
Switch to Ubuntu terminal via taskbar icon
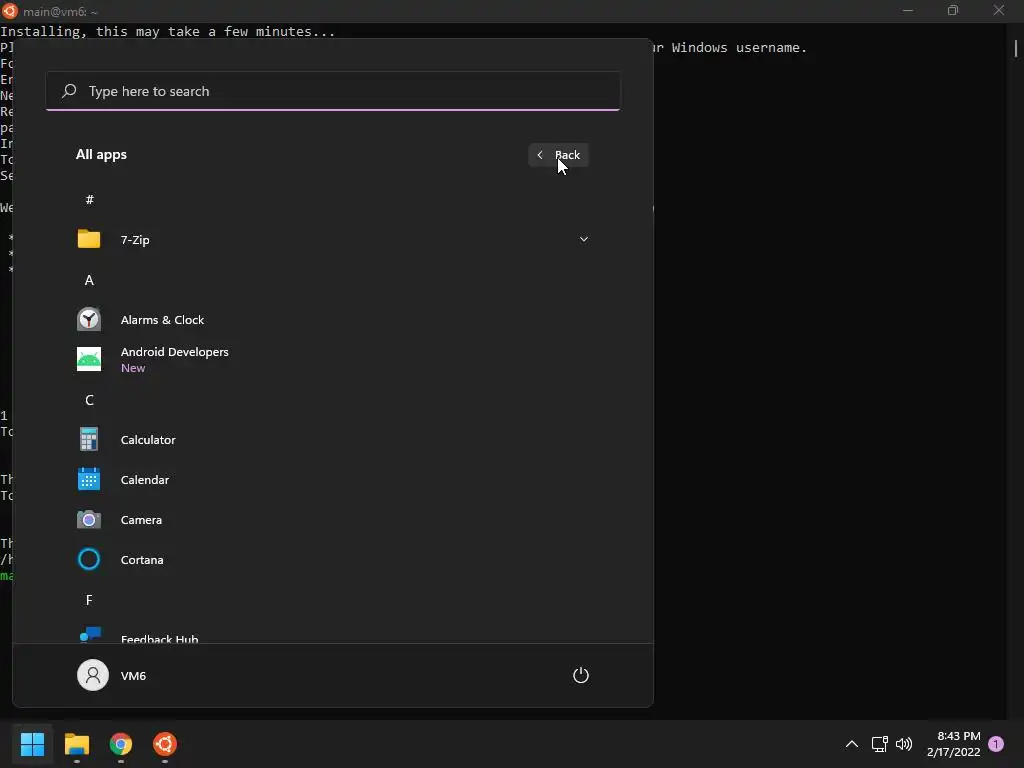pyautogui.click(x=165, y=744)
